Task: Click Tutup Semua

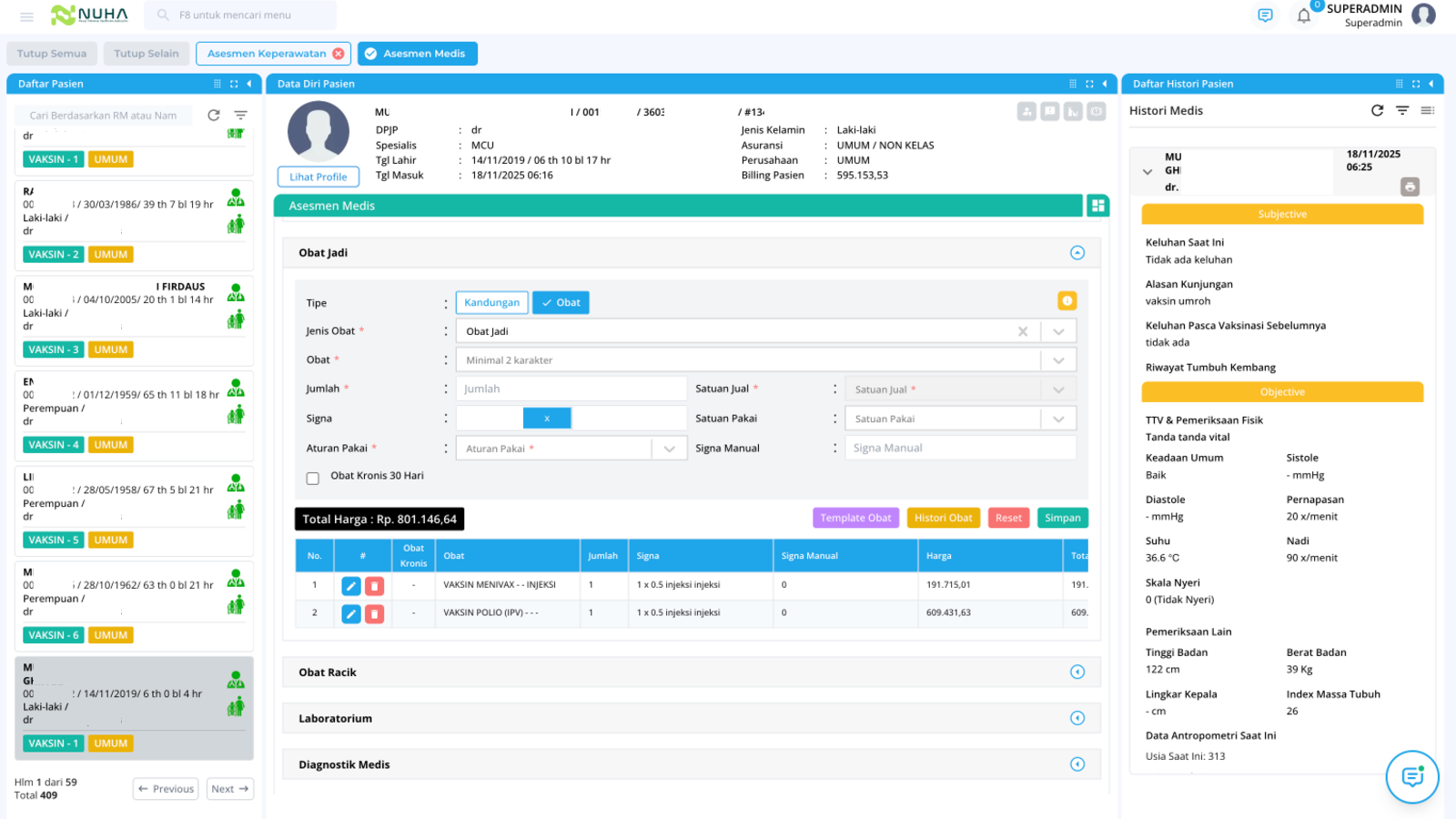Action: pyautogui.click(x=52, y=54)
